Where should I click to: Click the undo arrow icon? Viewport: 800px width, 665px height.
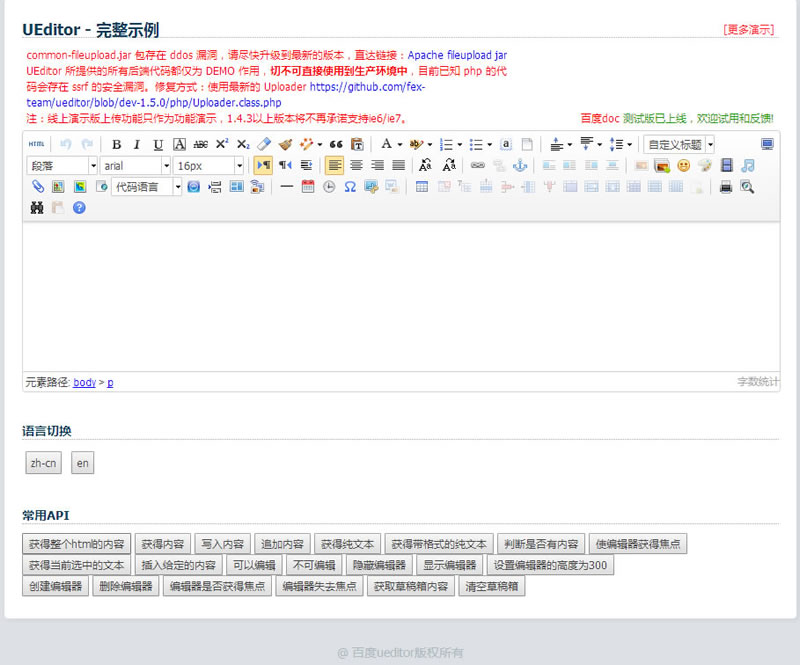click(x=66, y=144)
